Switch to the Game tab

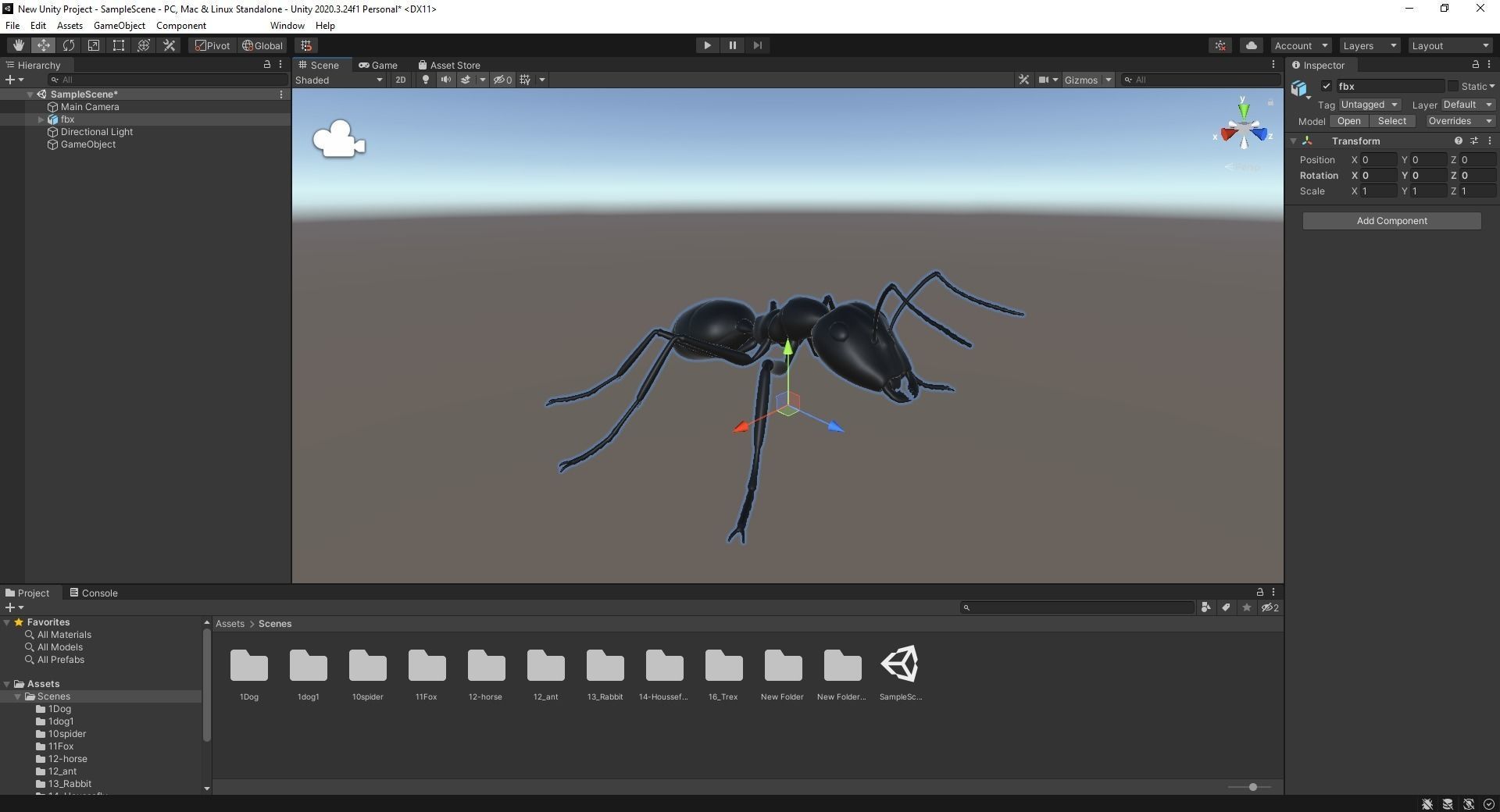pos(378,66)
